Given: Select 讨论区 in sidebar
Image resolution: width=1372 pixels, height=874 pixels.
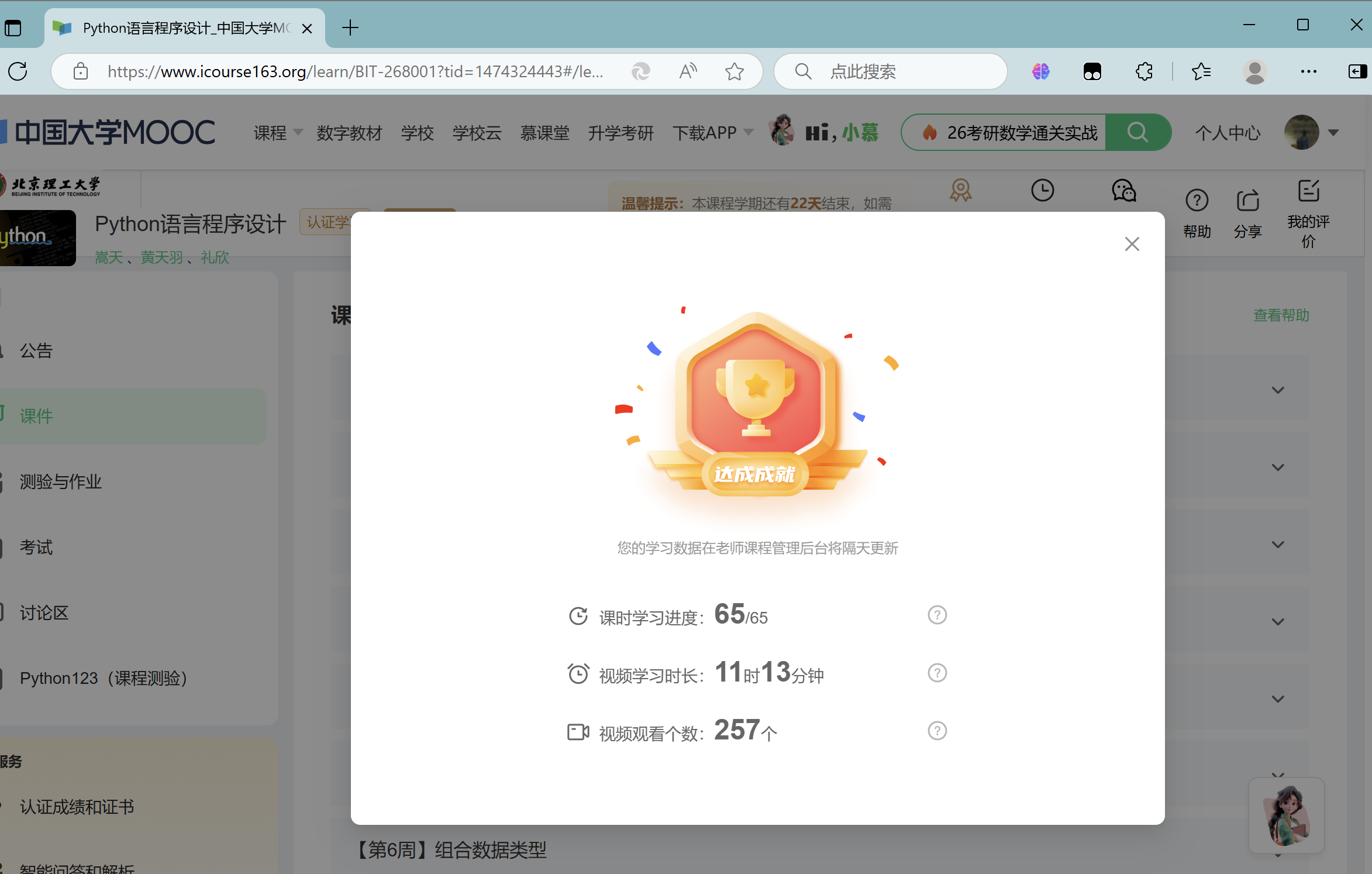Looking at the screenshot, I should click(x=44, y=613).
